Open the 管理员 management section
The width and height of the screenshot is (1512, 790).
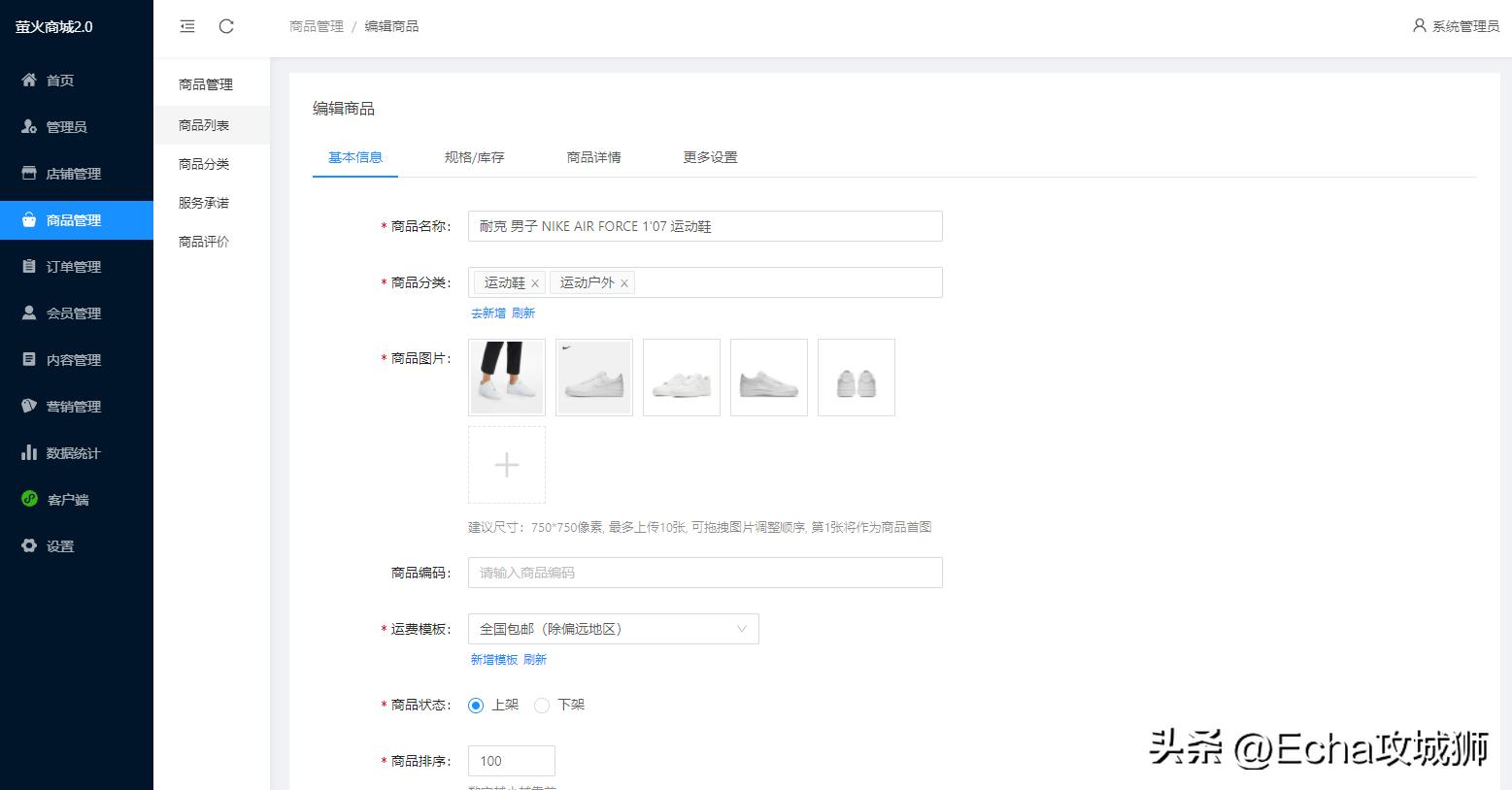[60, 126]
